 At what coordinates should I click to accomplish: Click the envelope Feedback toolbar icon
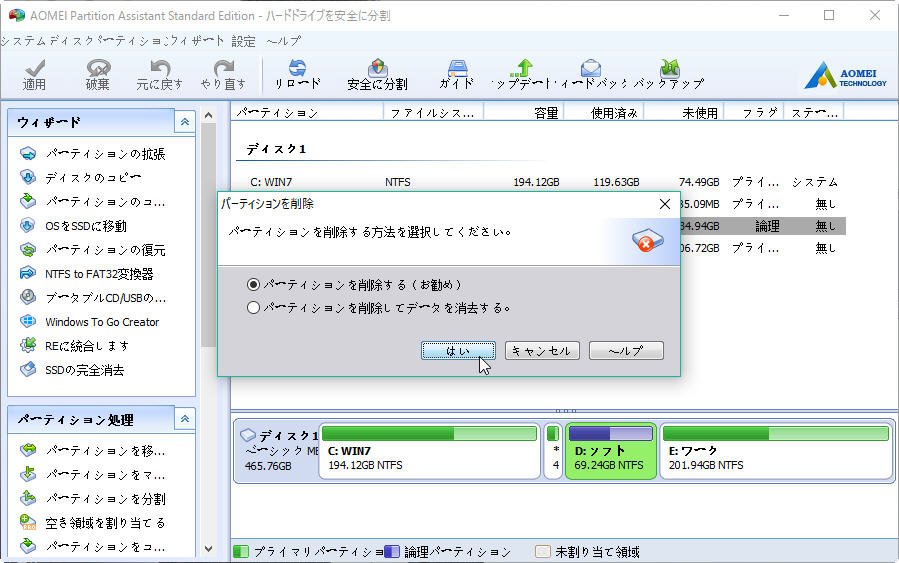coord(591,68)
